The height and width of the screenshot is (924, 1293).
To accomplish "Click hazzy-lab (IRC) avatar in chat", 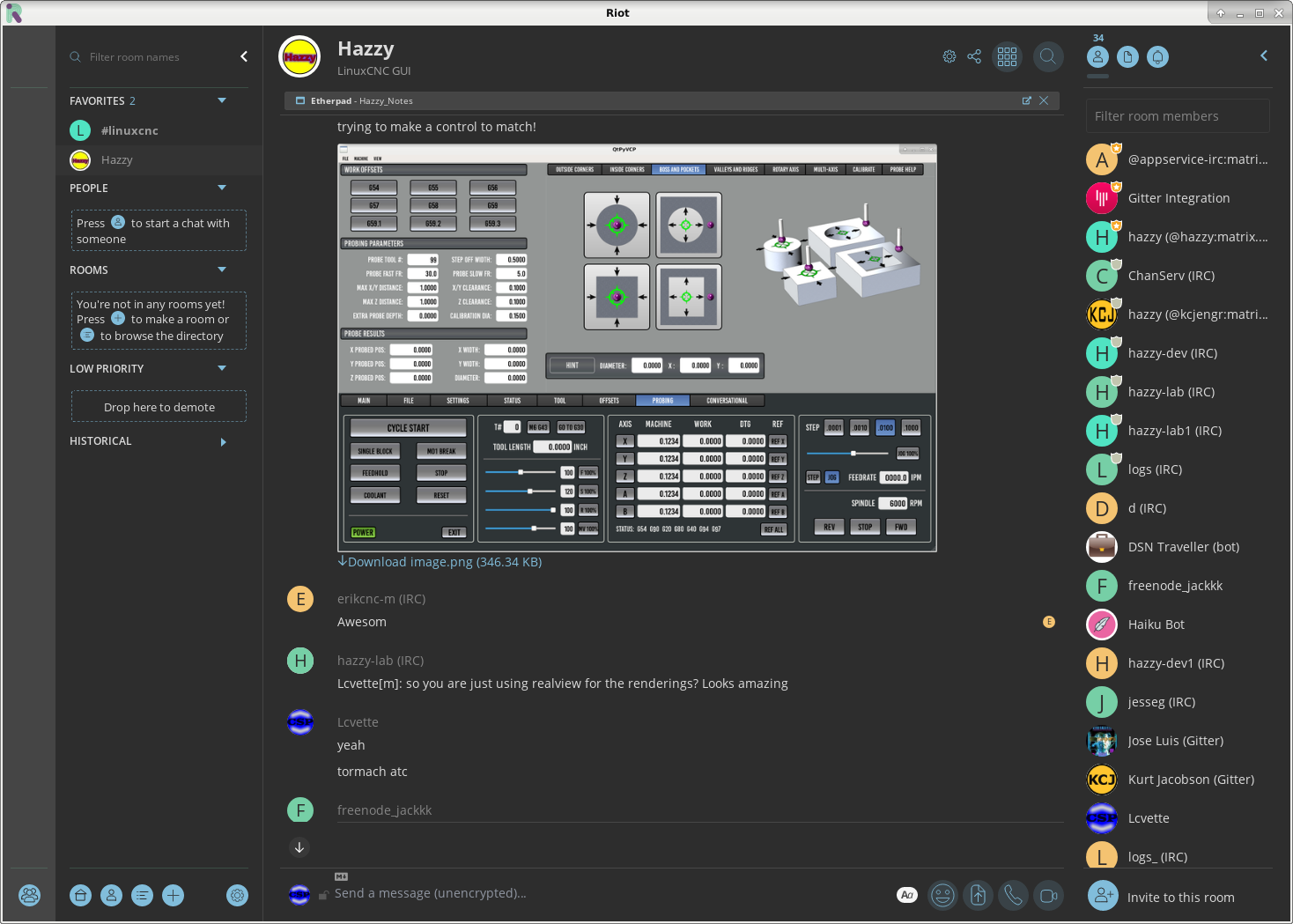I will pos(300,661).
